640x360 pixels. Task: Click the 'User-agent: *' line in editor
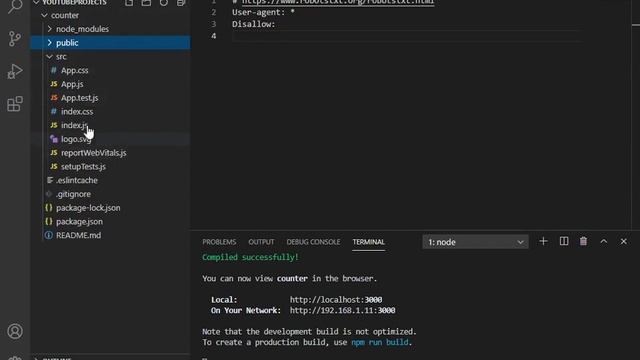pos(263,12)
